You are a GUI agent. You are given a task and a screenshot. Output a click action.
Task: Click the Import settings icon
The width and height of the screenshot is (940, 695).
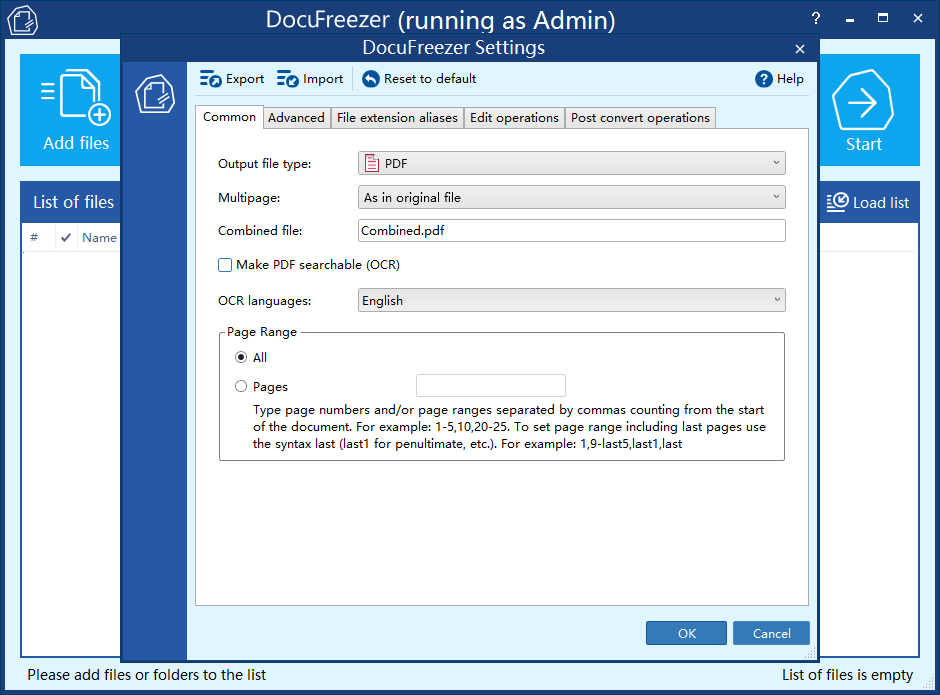(x=288, y=79)
